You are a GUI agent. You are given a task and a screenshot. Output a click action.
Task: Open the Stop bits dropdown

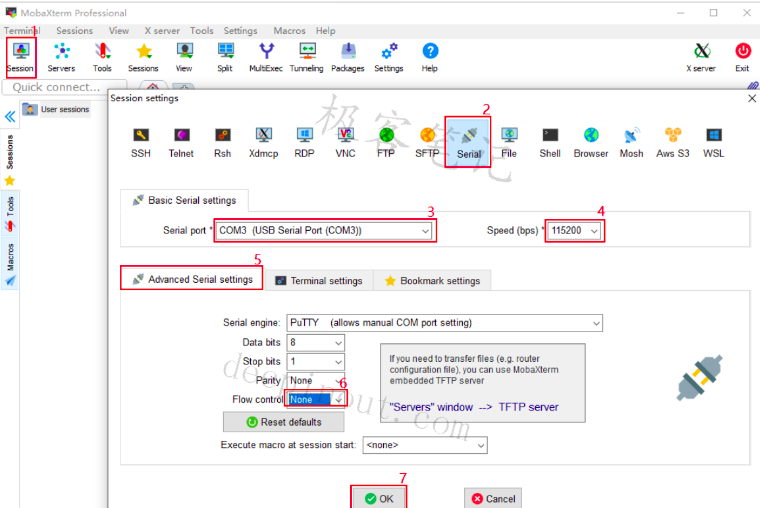click(x=316, y=362)
